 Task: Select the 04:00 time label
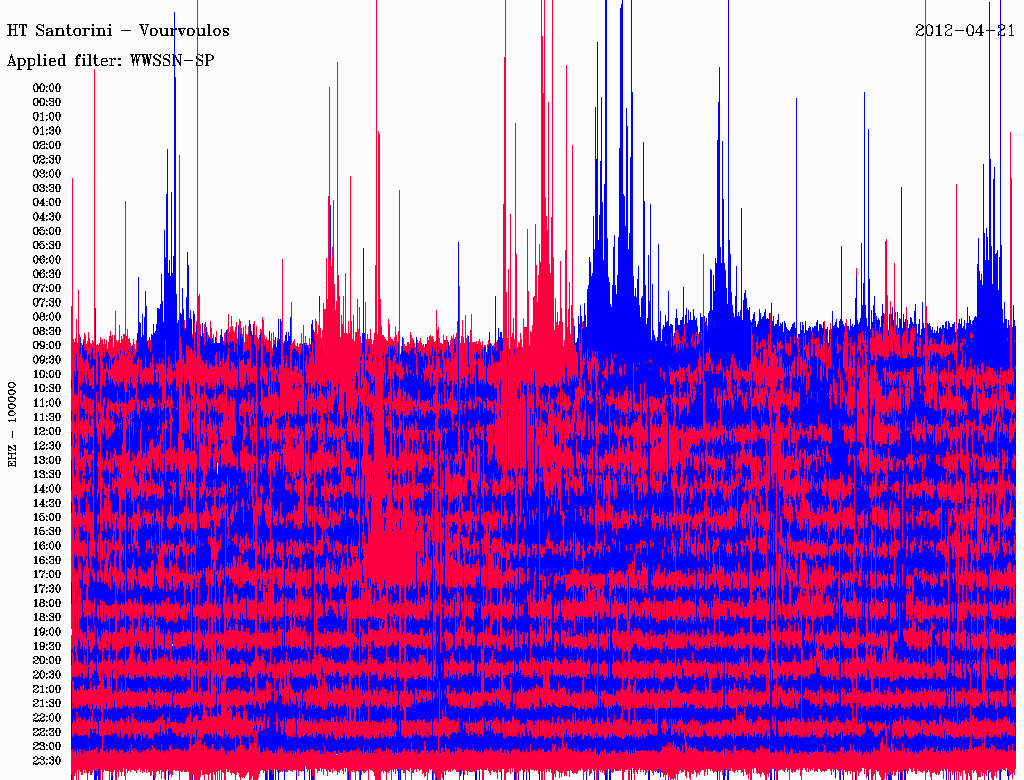(47, 203)
